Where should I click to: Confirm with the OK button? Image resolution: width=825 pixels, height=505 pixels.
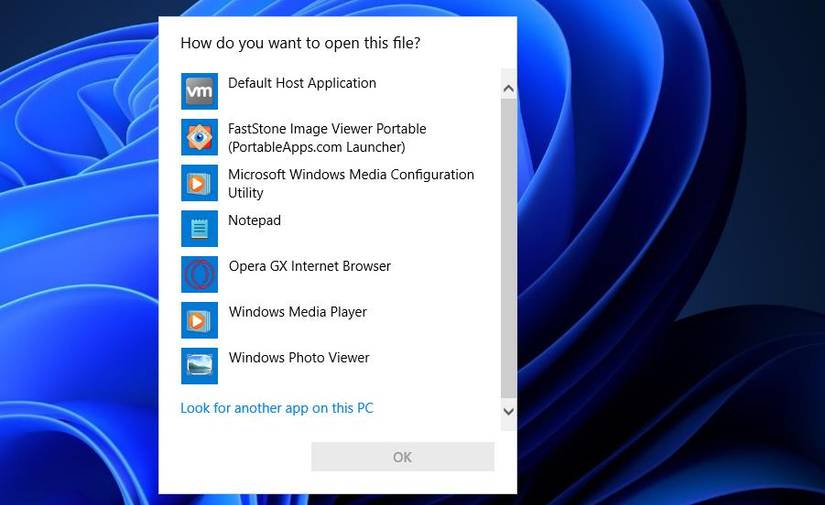403,457
